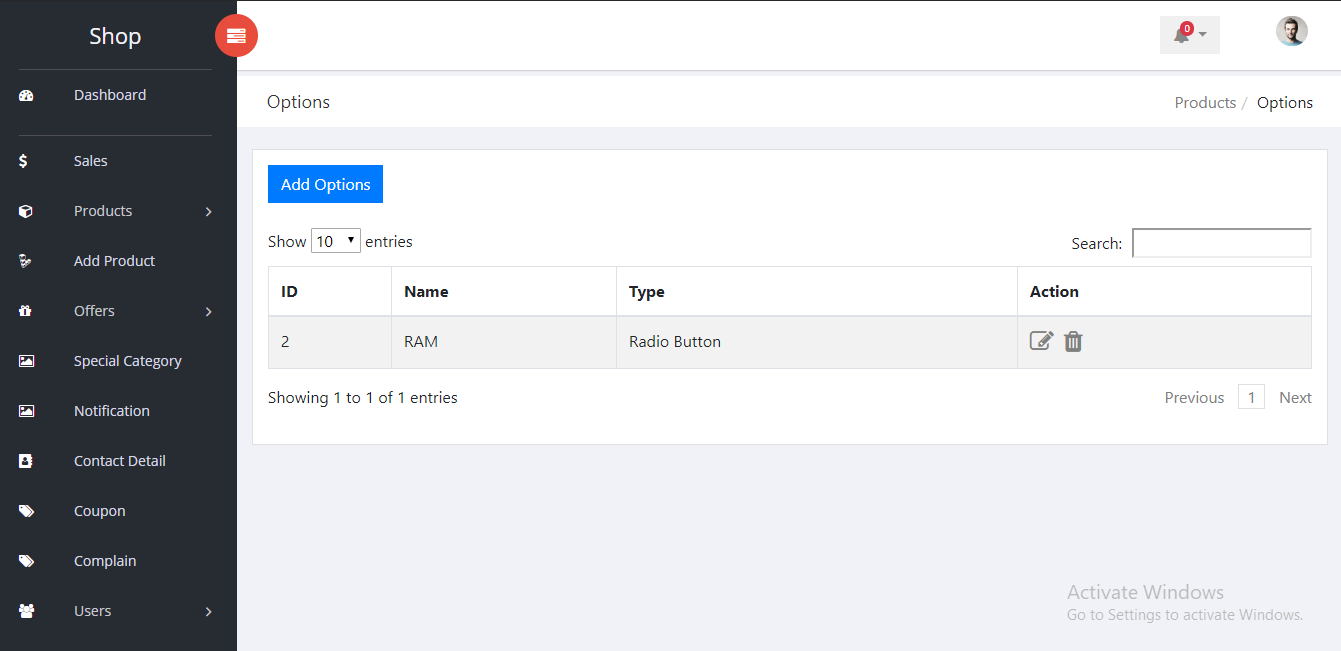
Task: Go to Special Category menu item
Action: [x=127, y=361]
